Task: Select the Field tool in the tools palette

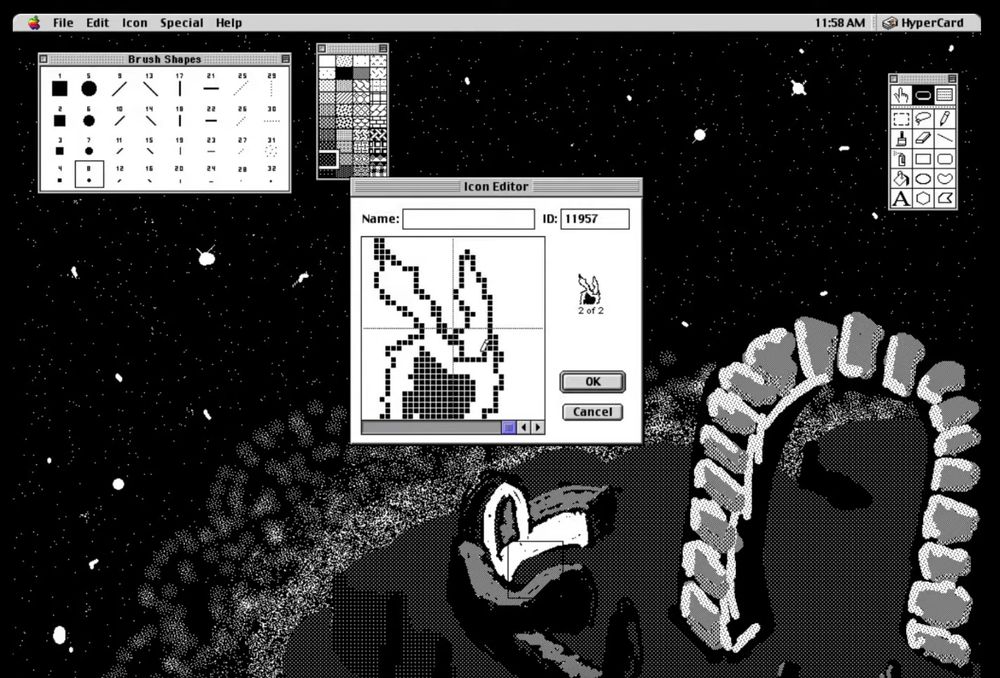Action: (945, 95)
